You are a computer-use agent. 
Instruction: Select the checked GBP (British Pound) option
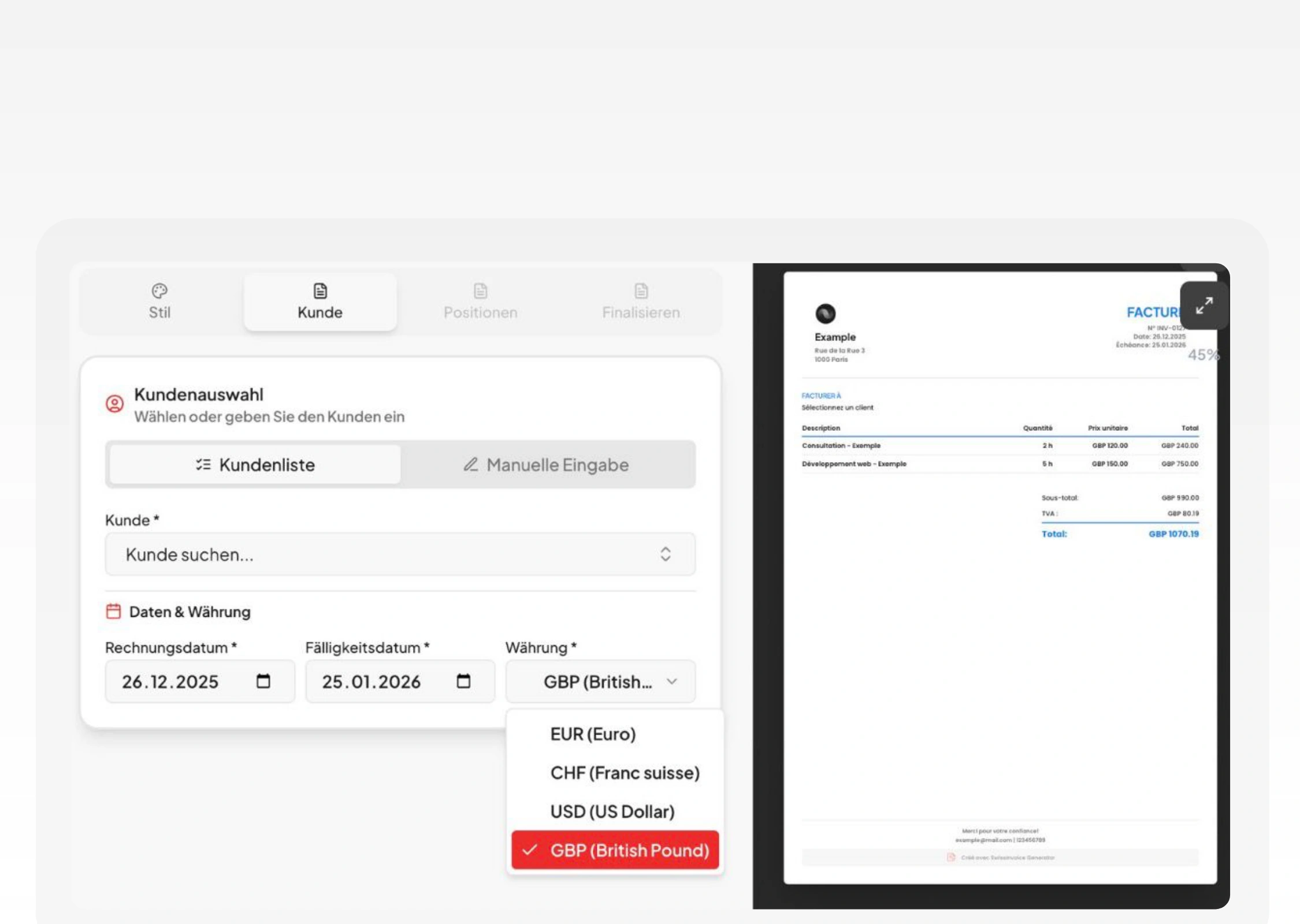[x=615, y=850]
